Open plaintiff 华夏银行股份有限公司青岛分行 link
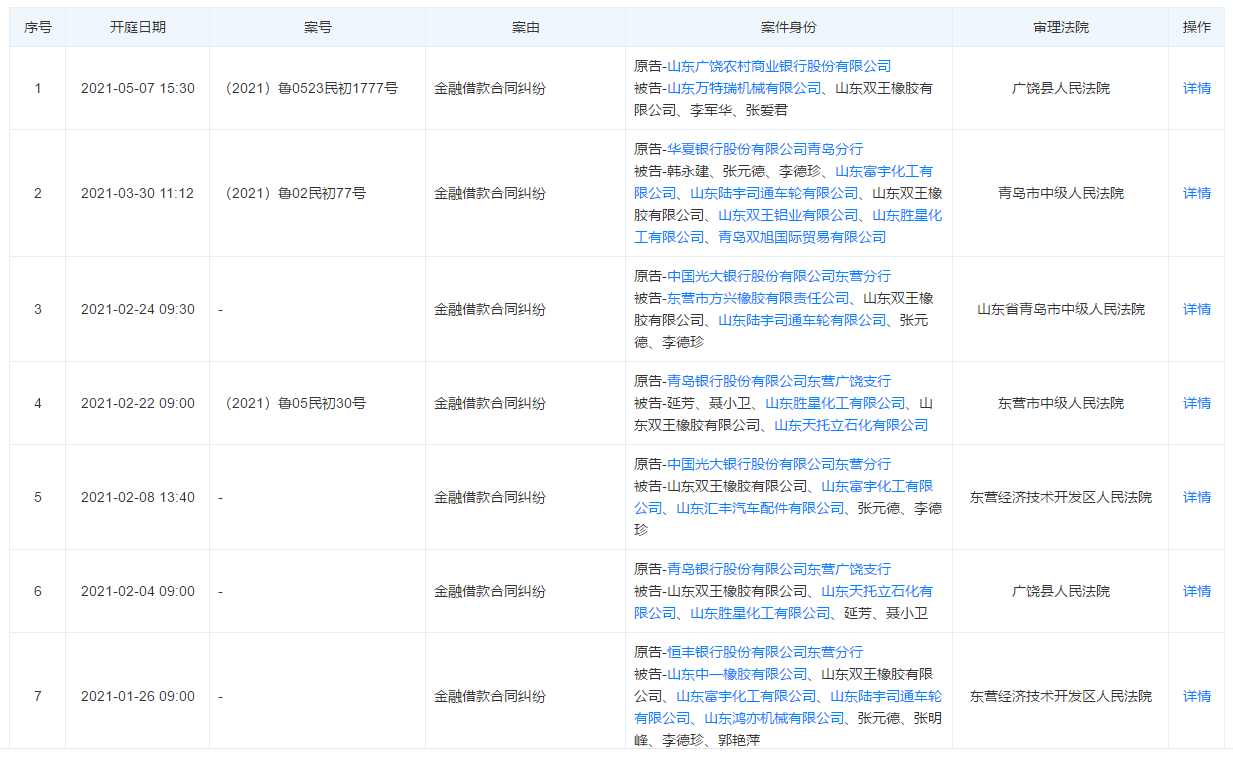The width and height of the screenshot is (1233, 759). (765, 149)
